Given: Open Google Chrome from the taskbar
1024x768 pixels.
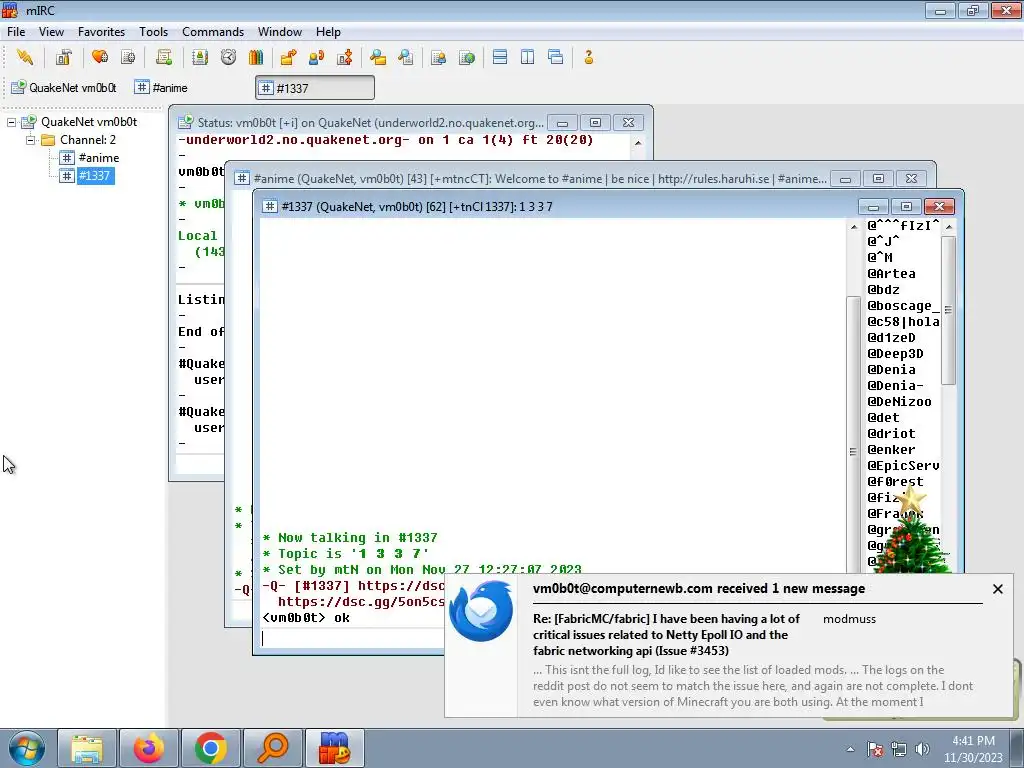Looking at the screenshot, I should tap(210, 748).
